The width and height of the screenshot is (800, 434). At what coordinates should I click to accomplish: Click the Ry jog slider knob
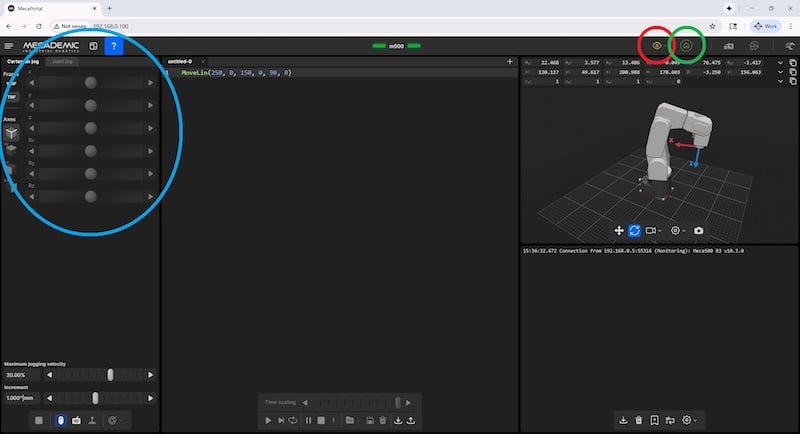pos(91,174)
